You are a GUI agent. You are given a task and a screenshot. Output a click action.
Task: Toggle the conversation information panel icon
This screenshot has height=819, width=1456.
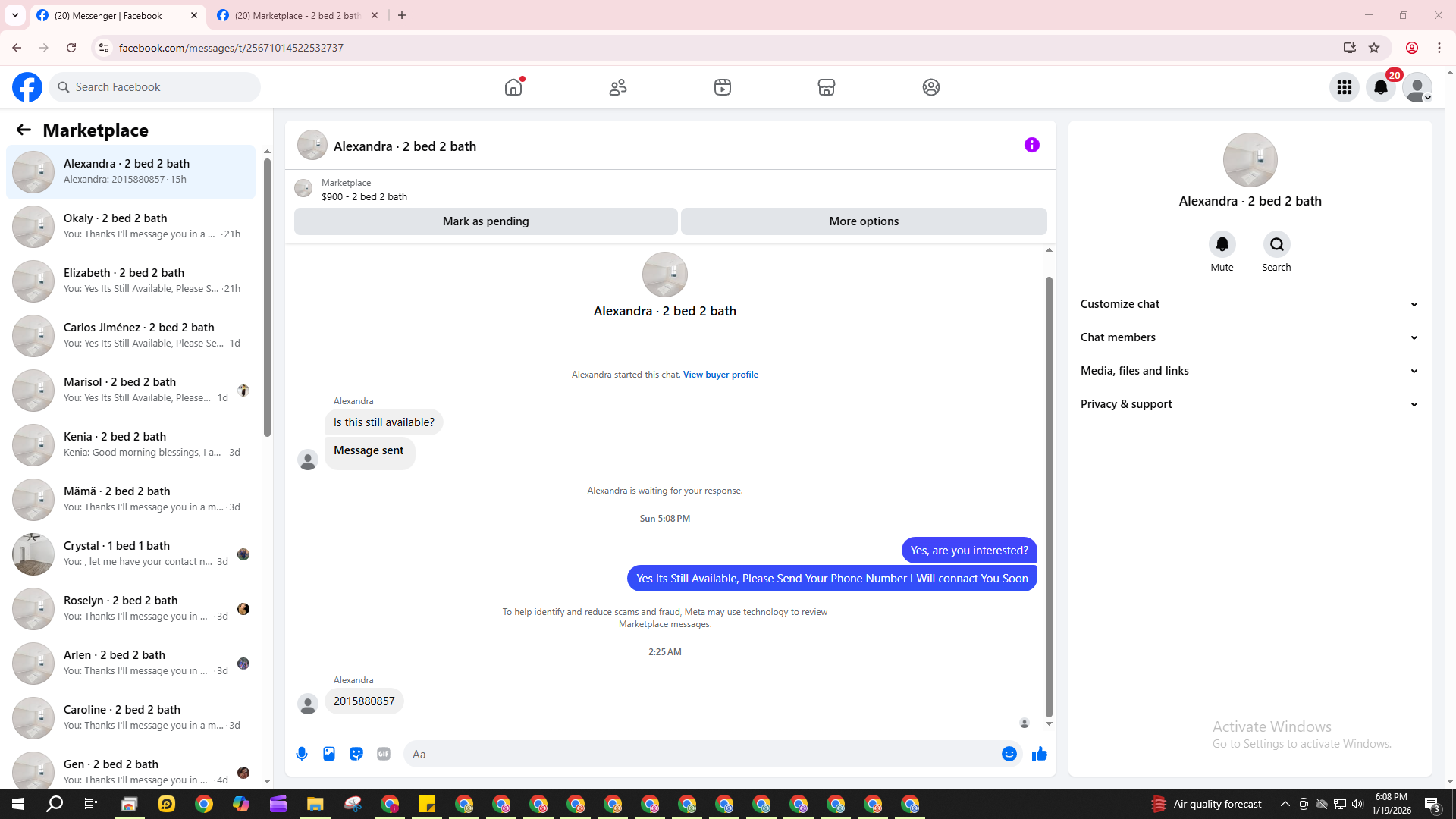[x=1032, y=145]
